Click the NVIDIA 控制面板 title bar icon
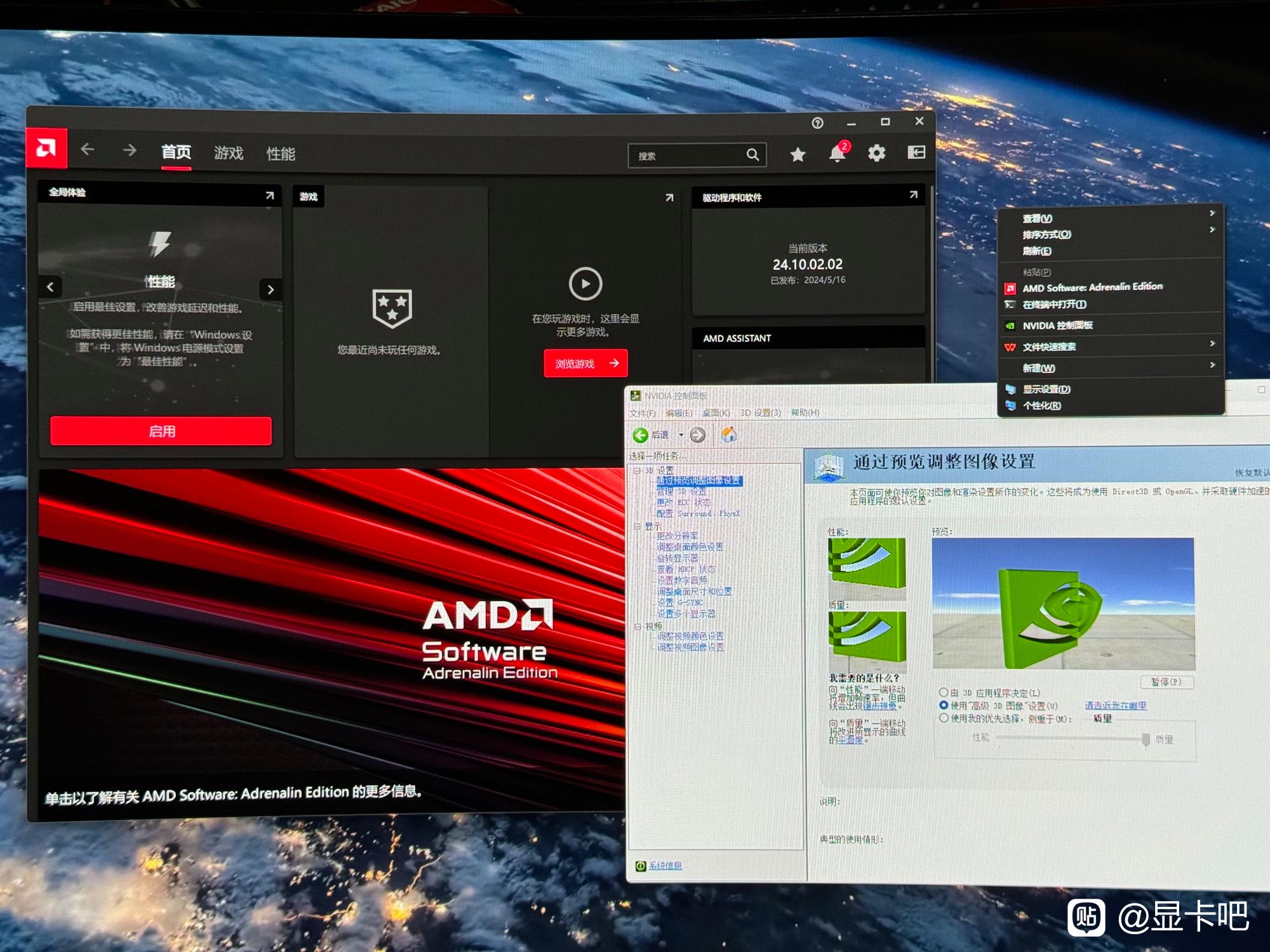This screenshot has height=952, width=1270. click(636, 395)
